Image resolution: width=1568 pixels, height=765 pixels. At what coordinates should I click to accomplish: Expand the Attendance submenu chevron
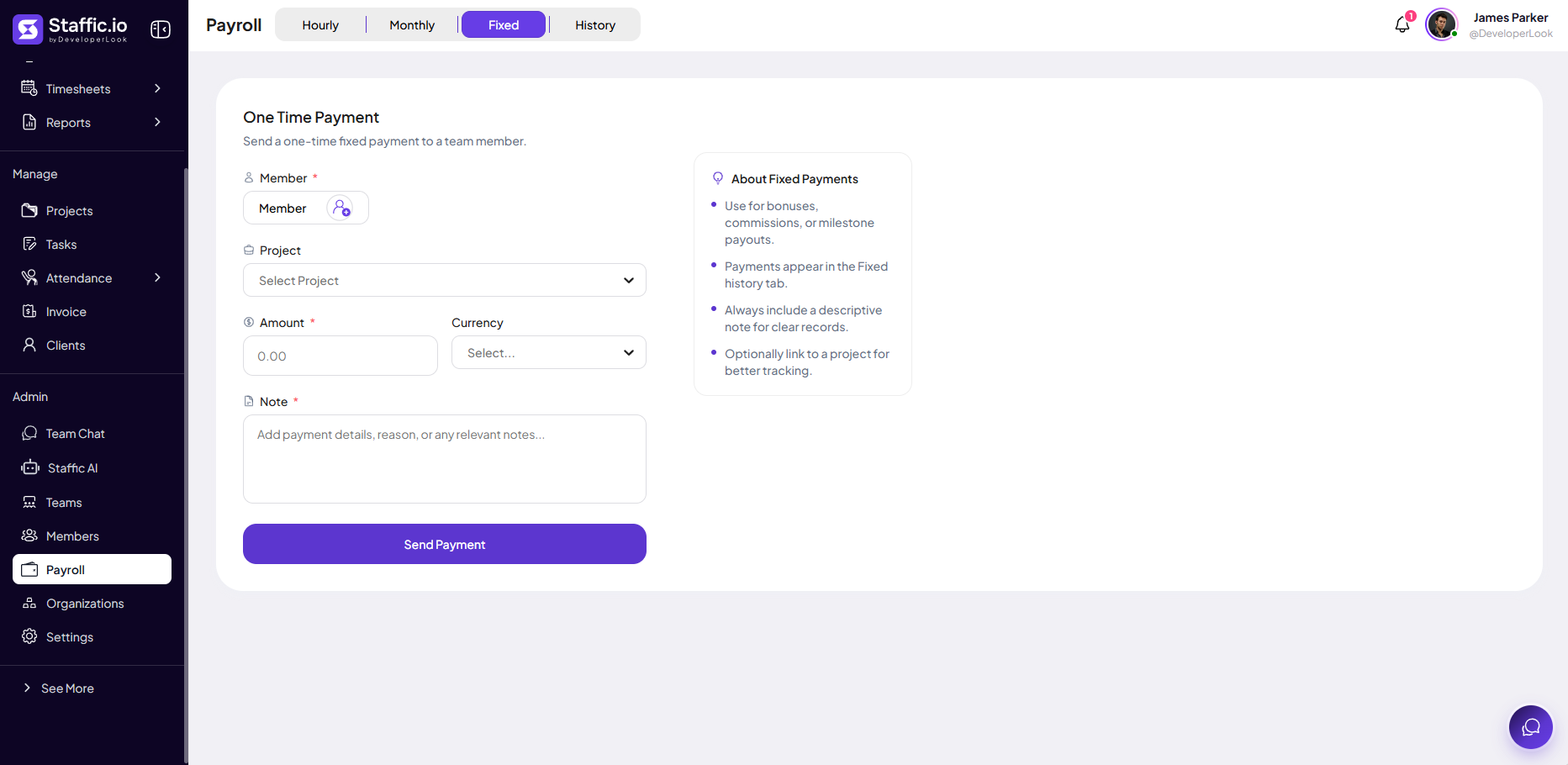157,277
